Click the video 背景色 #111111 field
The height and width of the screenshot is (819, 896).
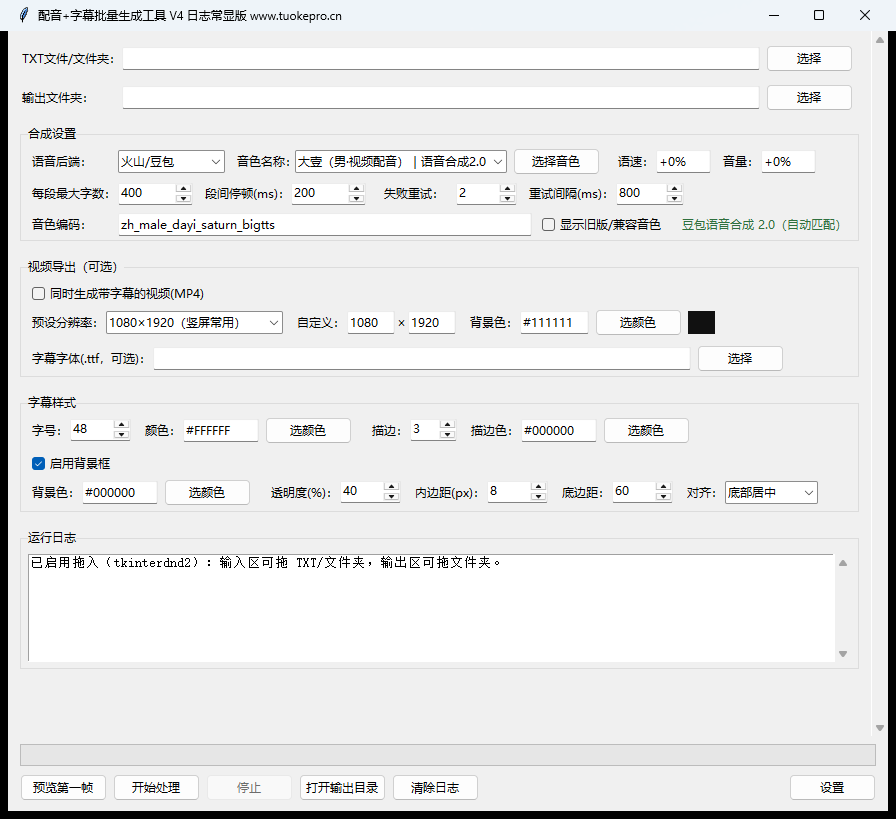pos(554,323)
